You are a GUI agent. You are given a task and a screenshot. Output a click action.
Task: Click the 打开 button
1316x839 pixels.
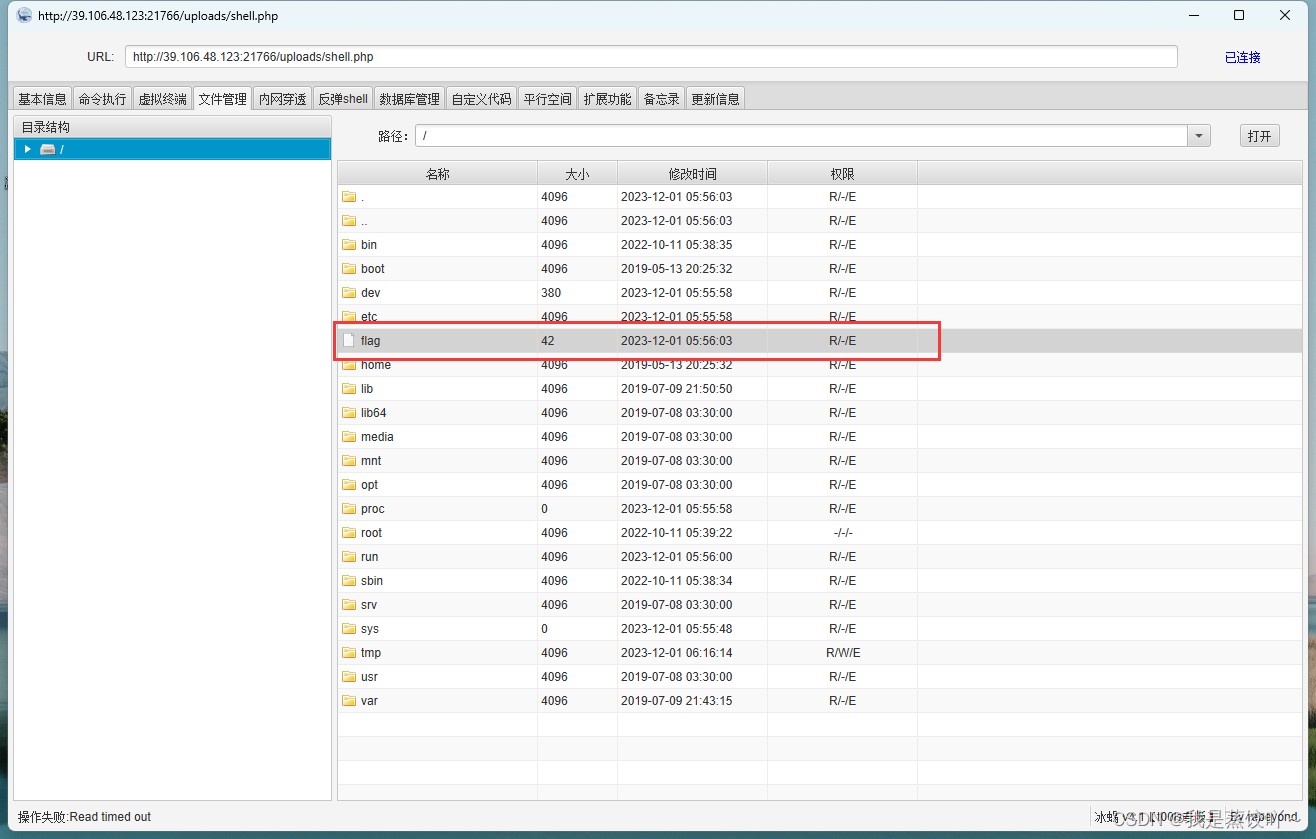pyautogui.click(x=1259, y=136)
